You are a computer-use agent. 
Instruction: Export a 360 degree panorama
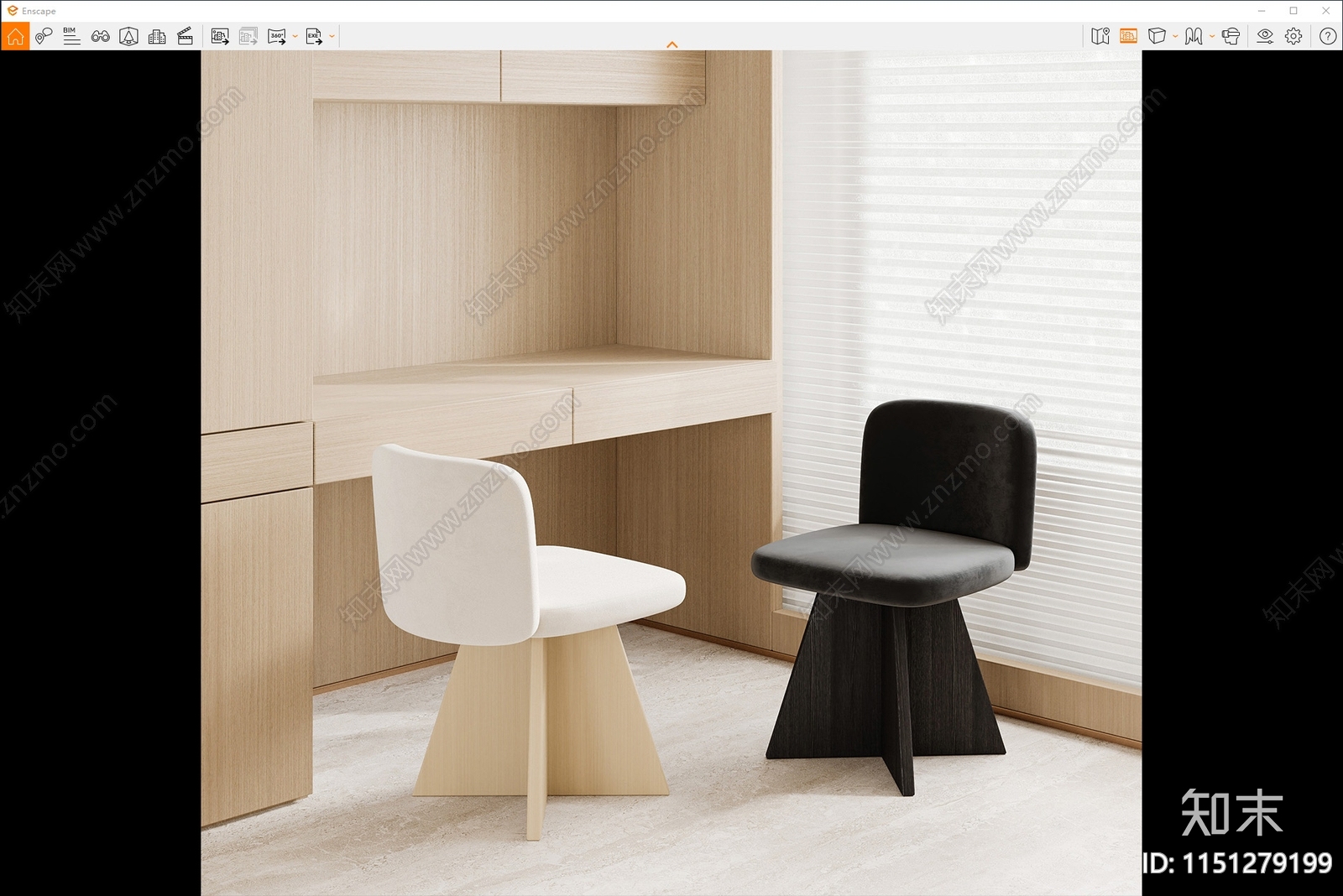[x=277, y=36]
